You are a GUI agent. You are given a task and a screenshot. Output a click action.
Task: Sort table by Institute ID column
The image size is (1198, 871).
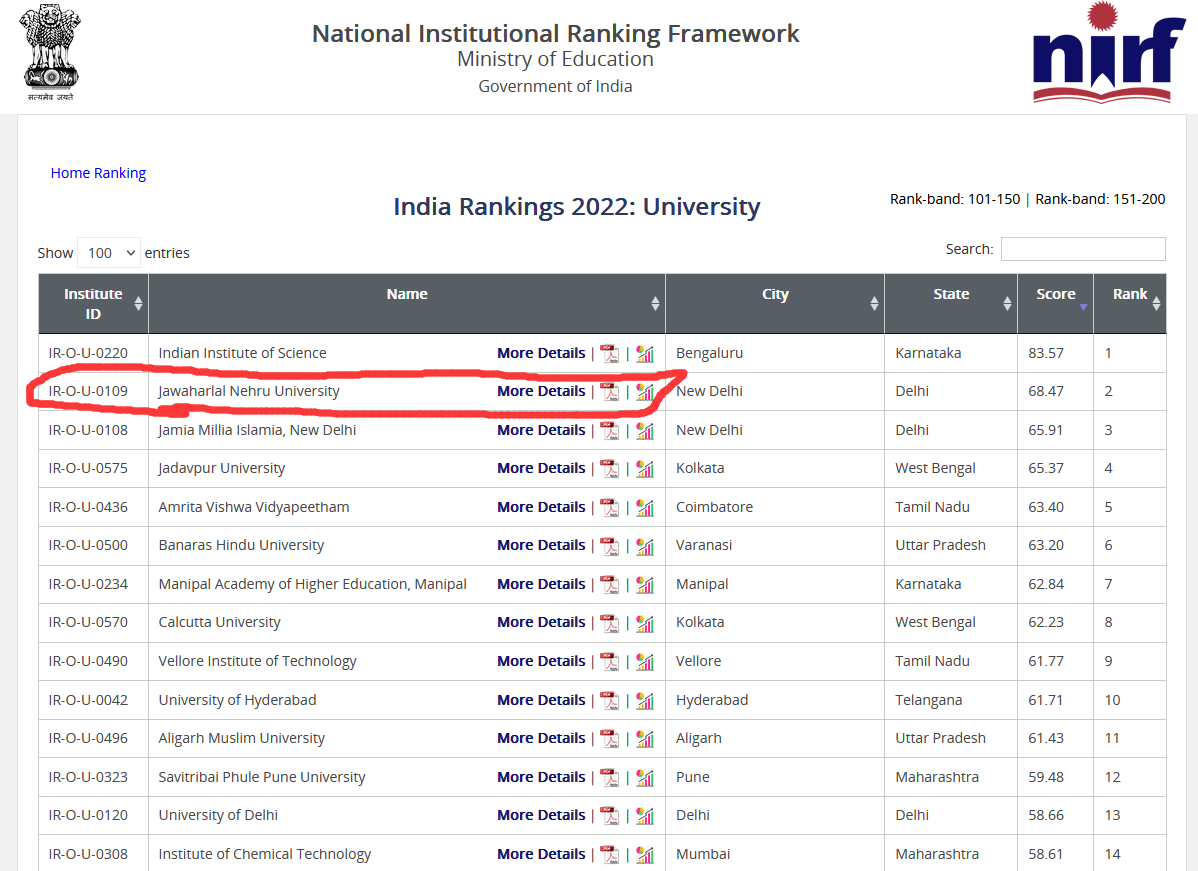(x=93, y=304)
